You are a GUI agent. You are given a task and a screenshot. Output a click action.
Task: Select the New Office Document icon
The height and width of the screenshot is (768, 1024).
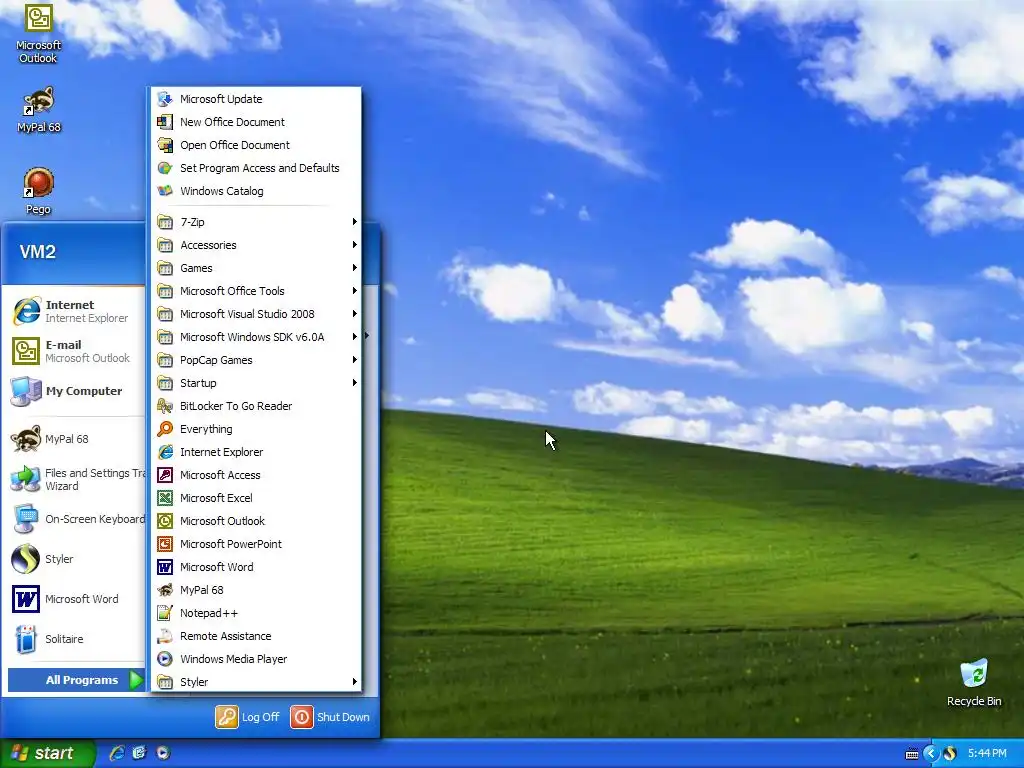(x=165, y=122)
